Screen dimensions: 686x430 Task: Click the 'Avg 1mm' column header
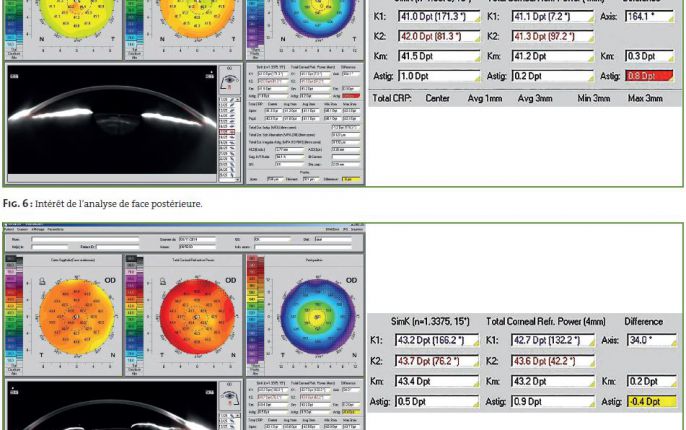tap(485, 98)
